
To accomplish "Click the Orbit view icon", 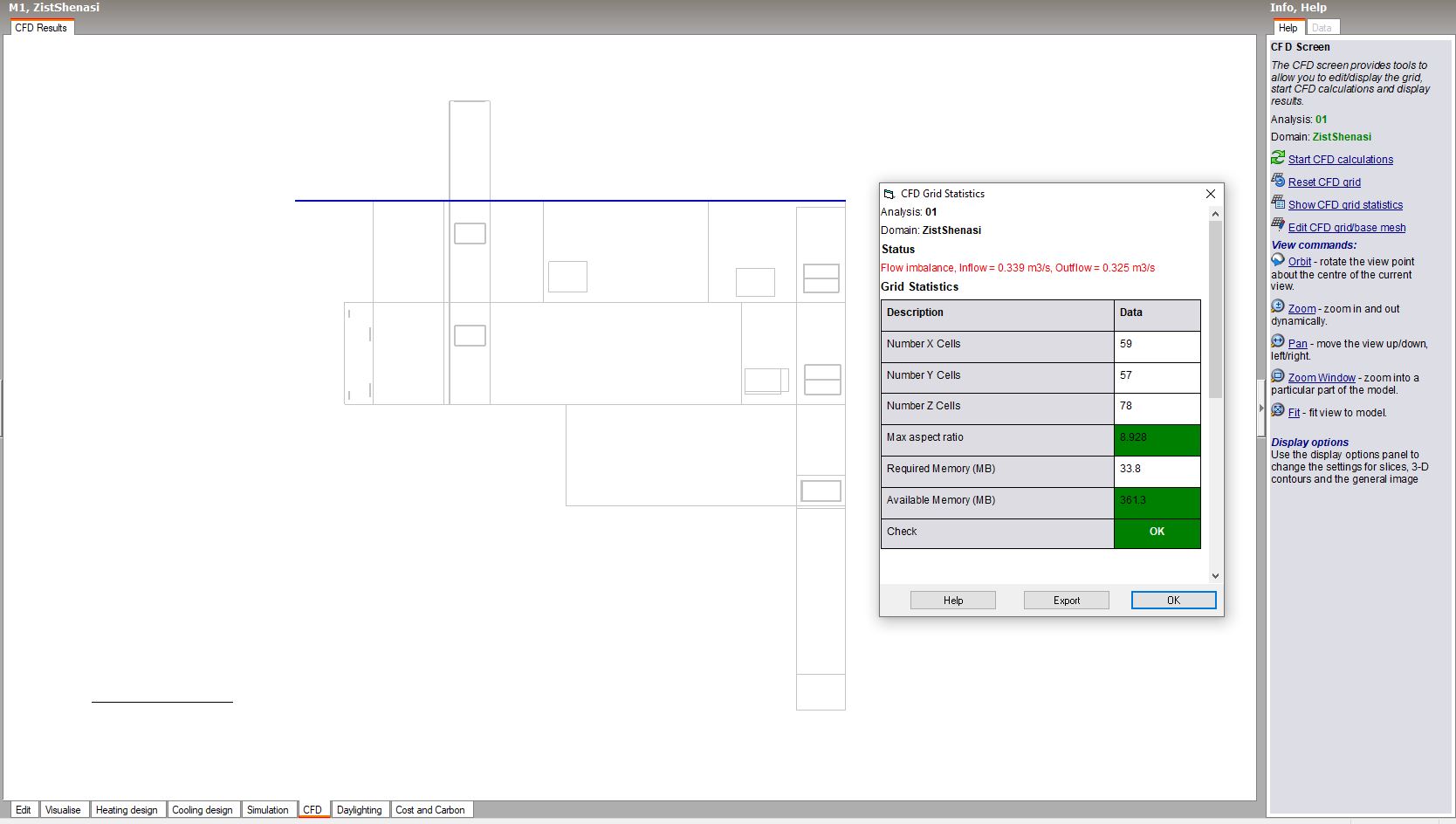I will point(1278,260).
